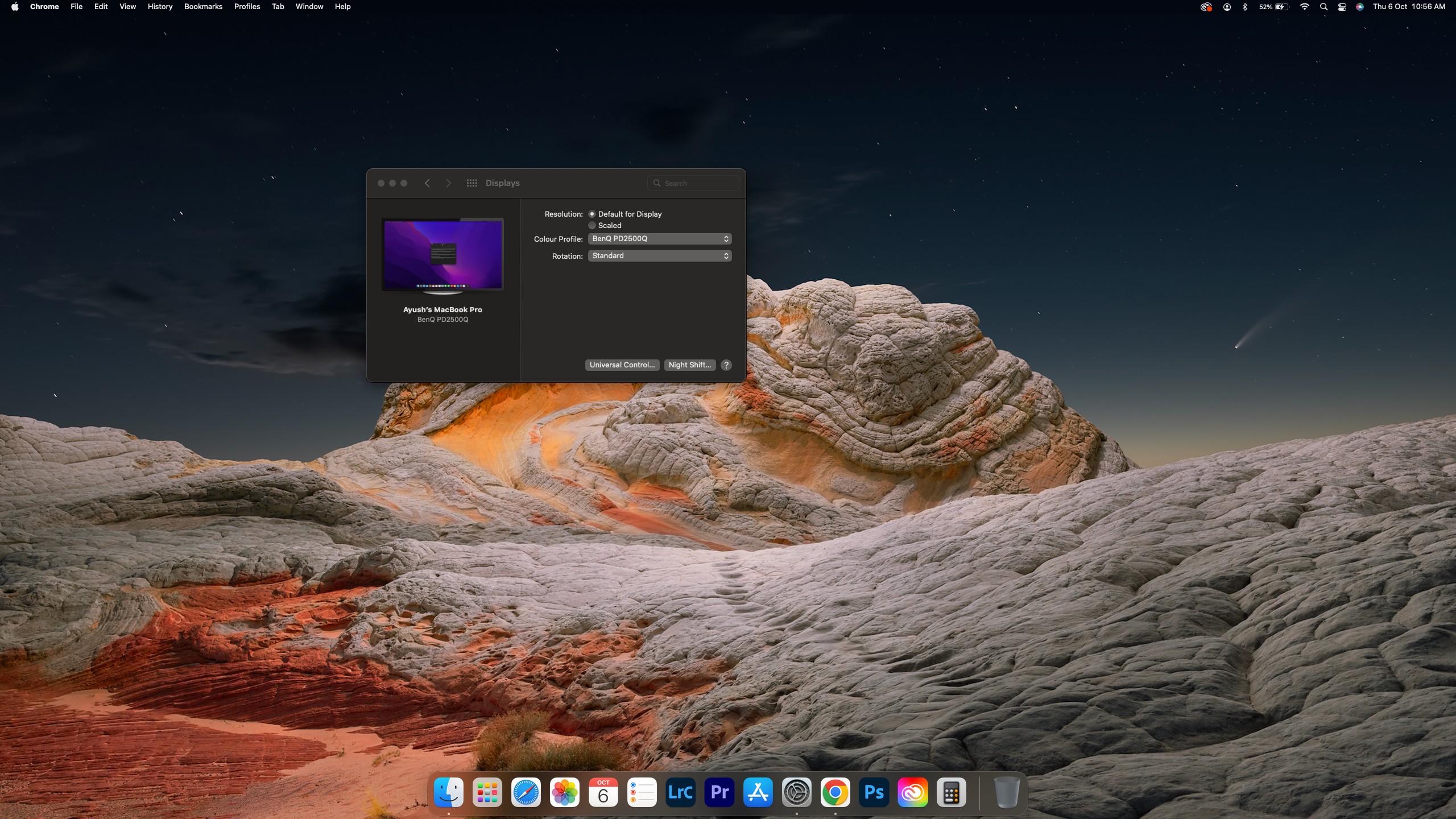The image size is (1456, 819).
Task: Open the Profiles menu
Action: 247,7
